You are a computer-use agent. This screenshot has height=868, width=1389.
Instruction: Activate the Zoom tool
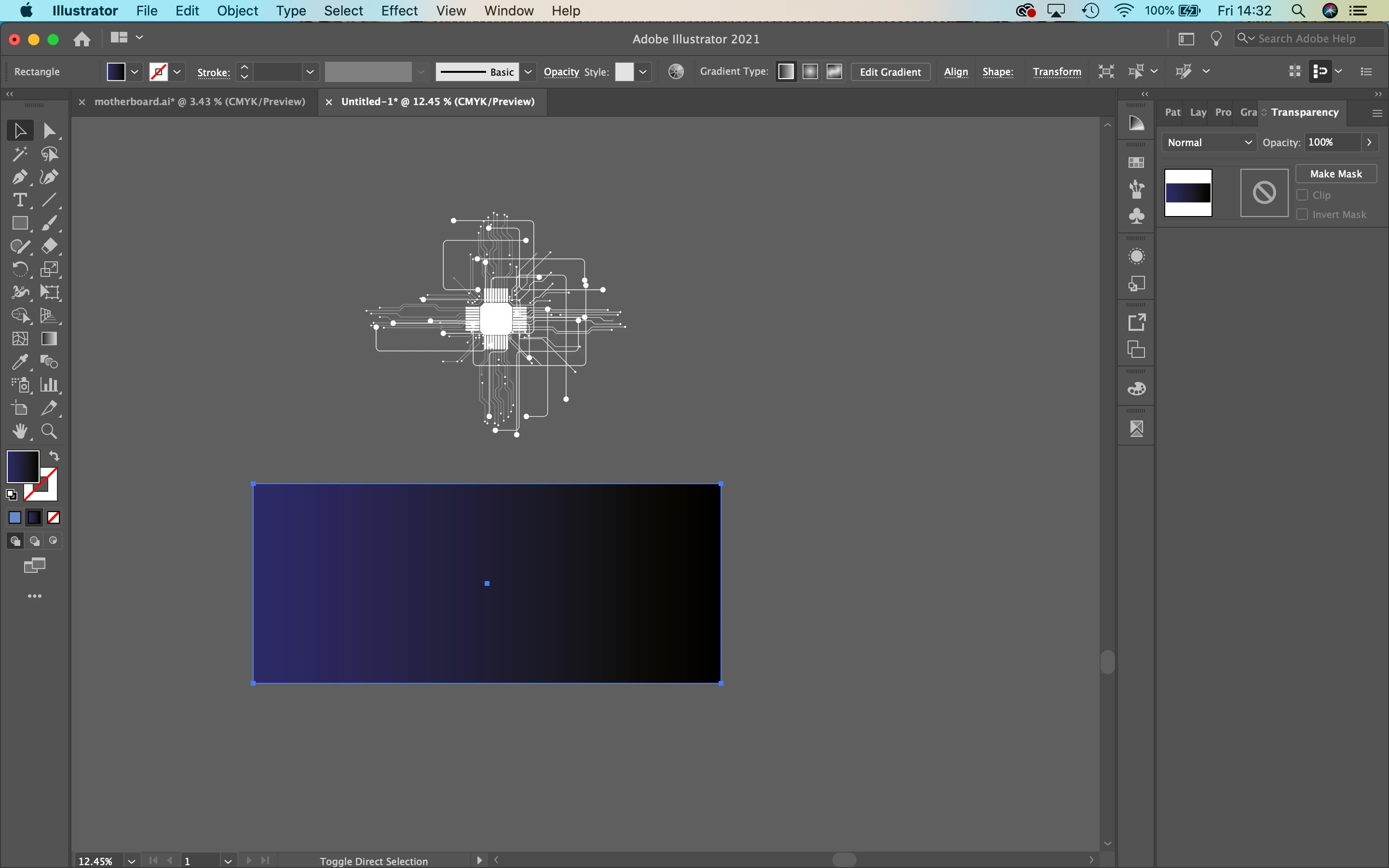(x=49, y=431)
